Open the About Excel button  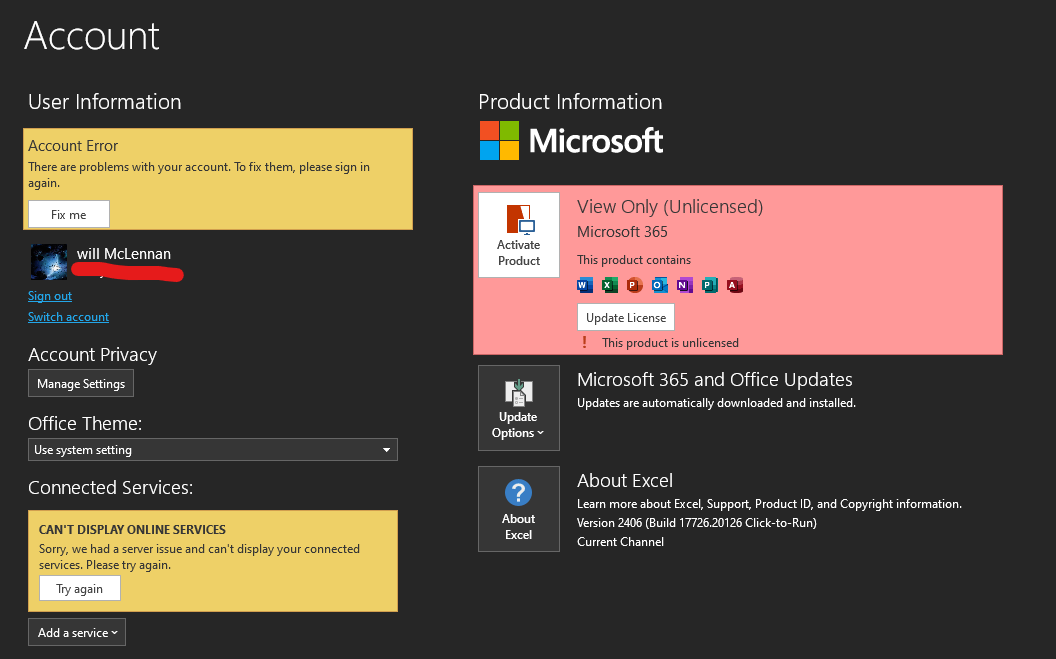(x=519, y=509)
